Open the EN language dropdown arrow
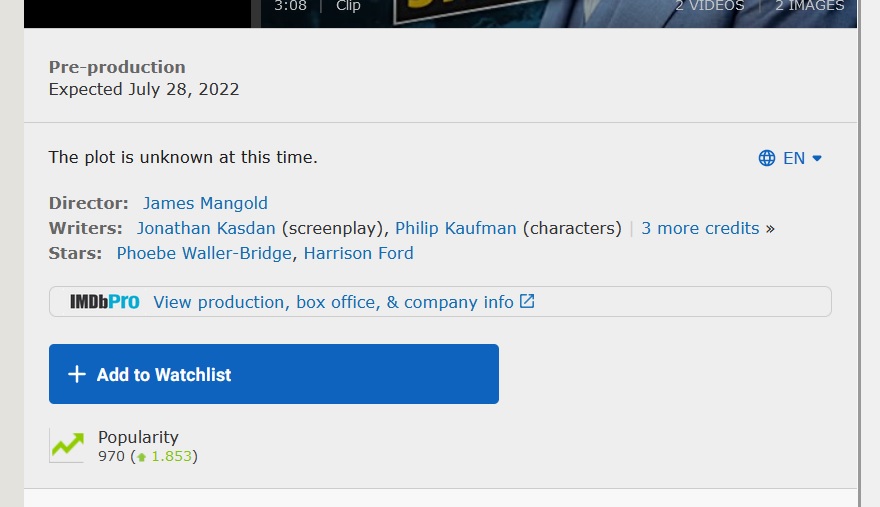The height and width of the screenshot is (507, 880). point(817,158)
